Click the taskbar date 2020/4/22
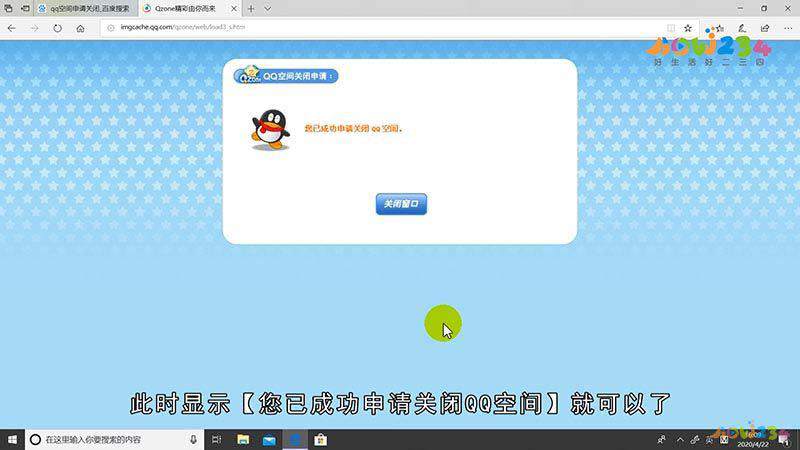The height and width of the screenshot is (450, 800). tap(753, 444)
